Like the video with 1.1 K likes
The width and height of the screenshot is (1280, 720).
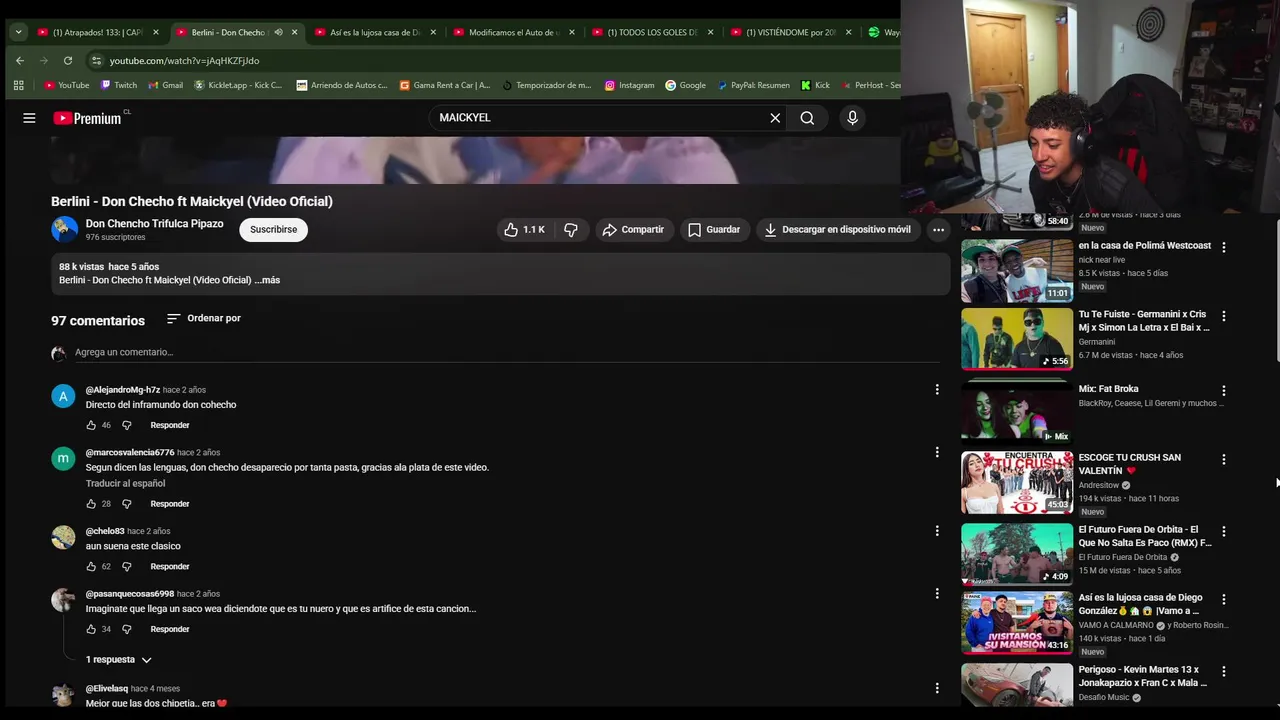[x=524, y=230]
